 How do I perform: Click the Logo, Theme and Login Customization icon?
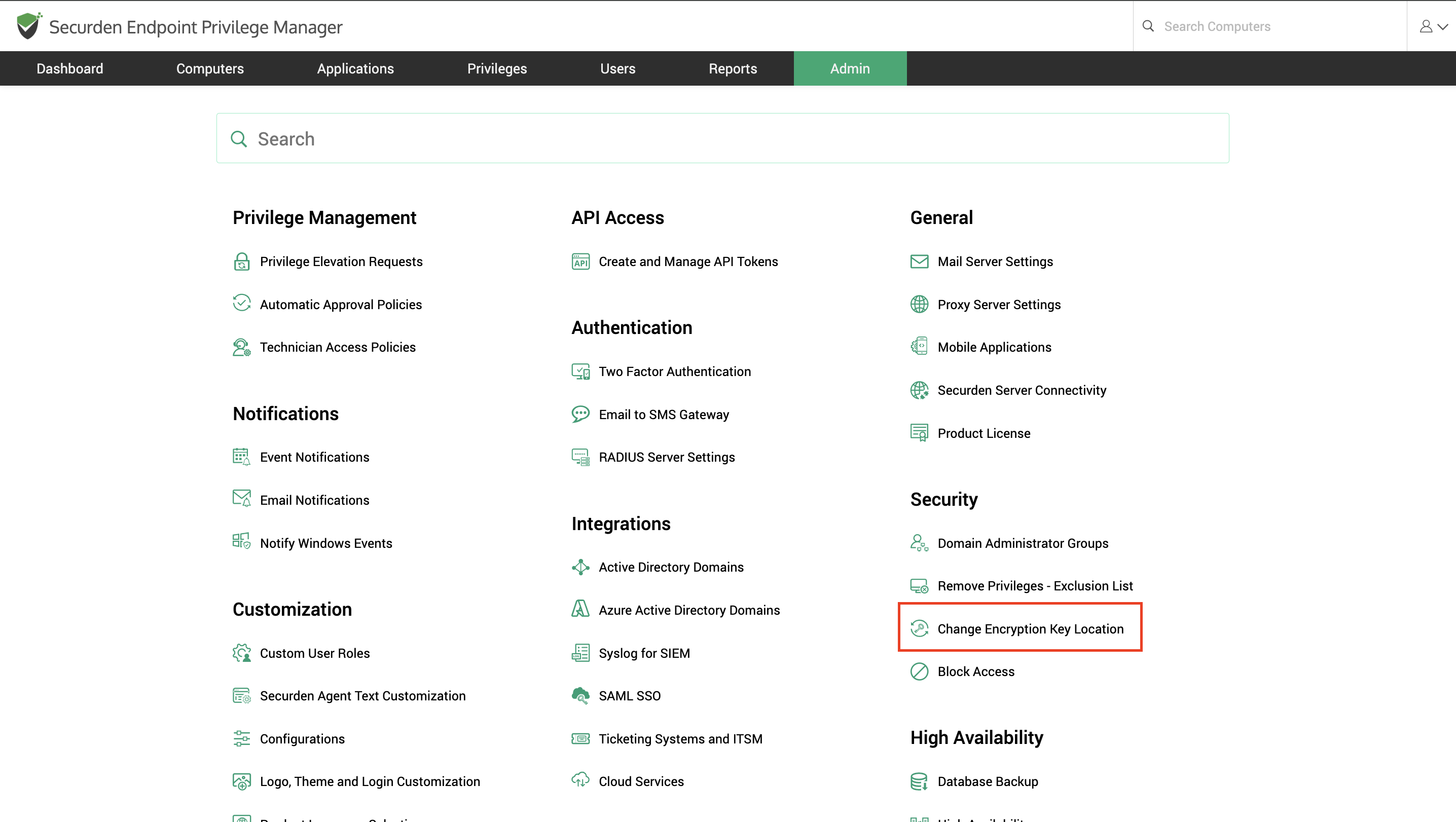241,781
